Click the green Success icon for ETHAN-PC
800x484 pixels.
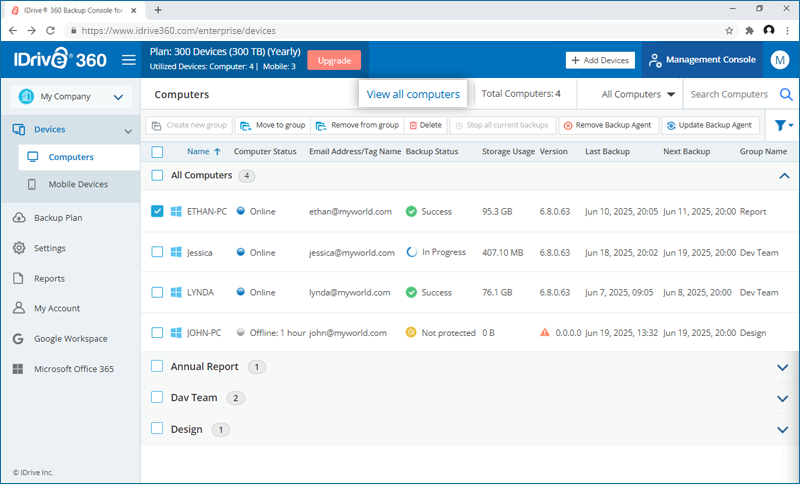click(x=411, y=211)
